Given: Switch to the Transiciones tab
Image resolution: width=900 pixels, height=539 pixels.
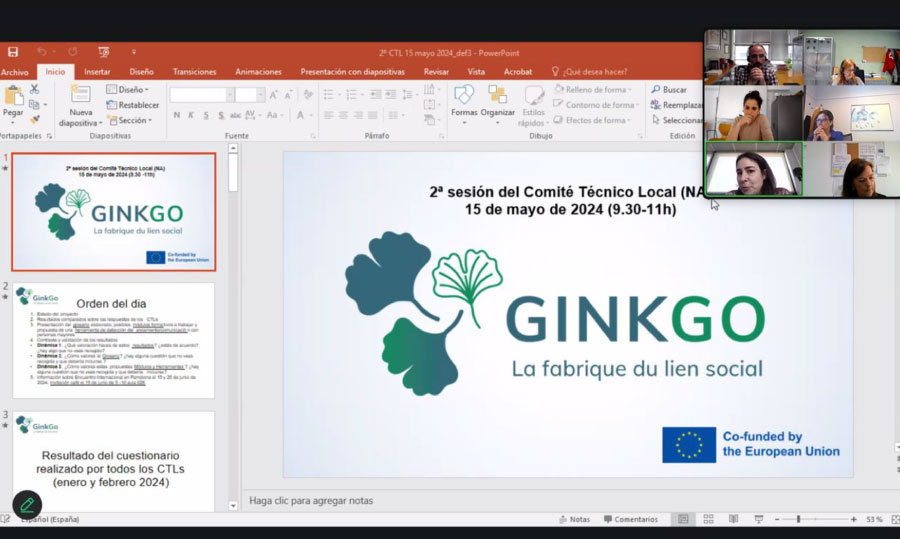Looking at the screenshot, I should pyautogui.click(x=194, y=72).
